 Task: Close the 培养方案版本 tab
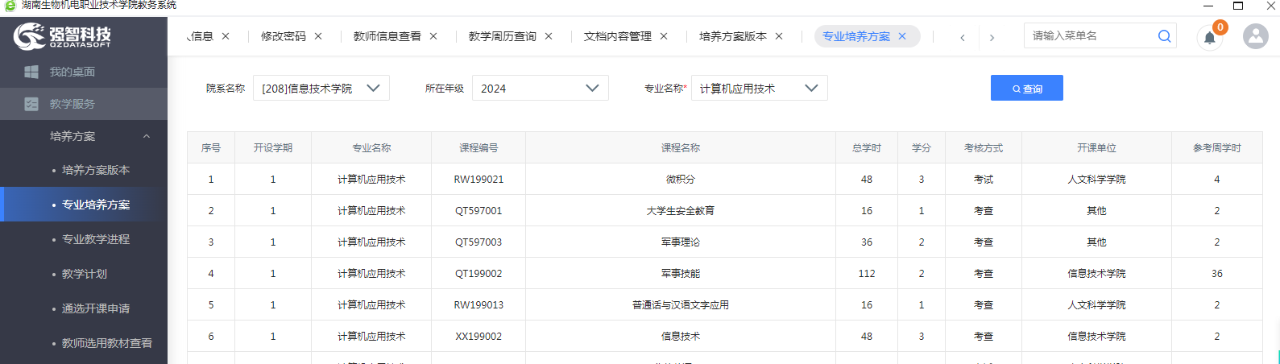779,36
